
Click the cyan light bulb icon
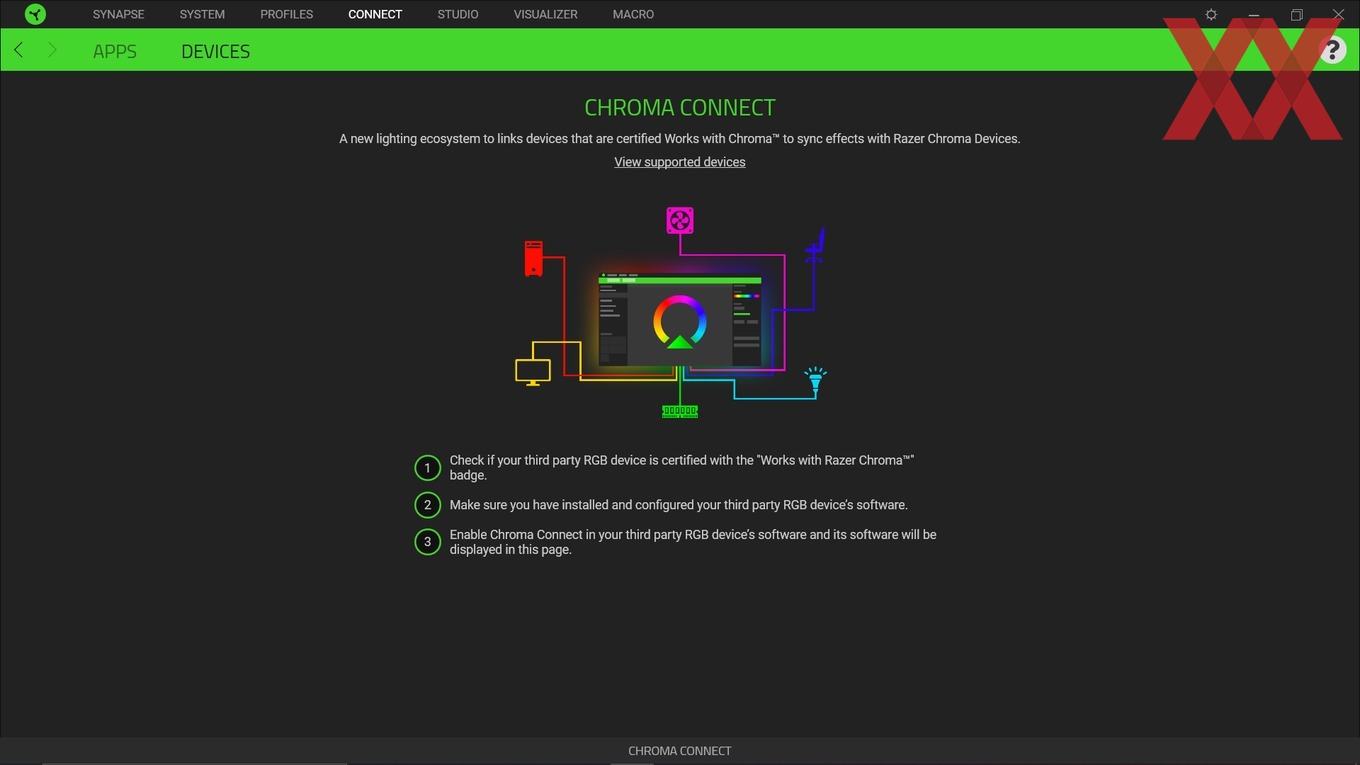[816, 381]
